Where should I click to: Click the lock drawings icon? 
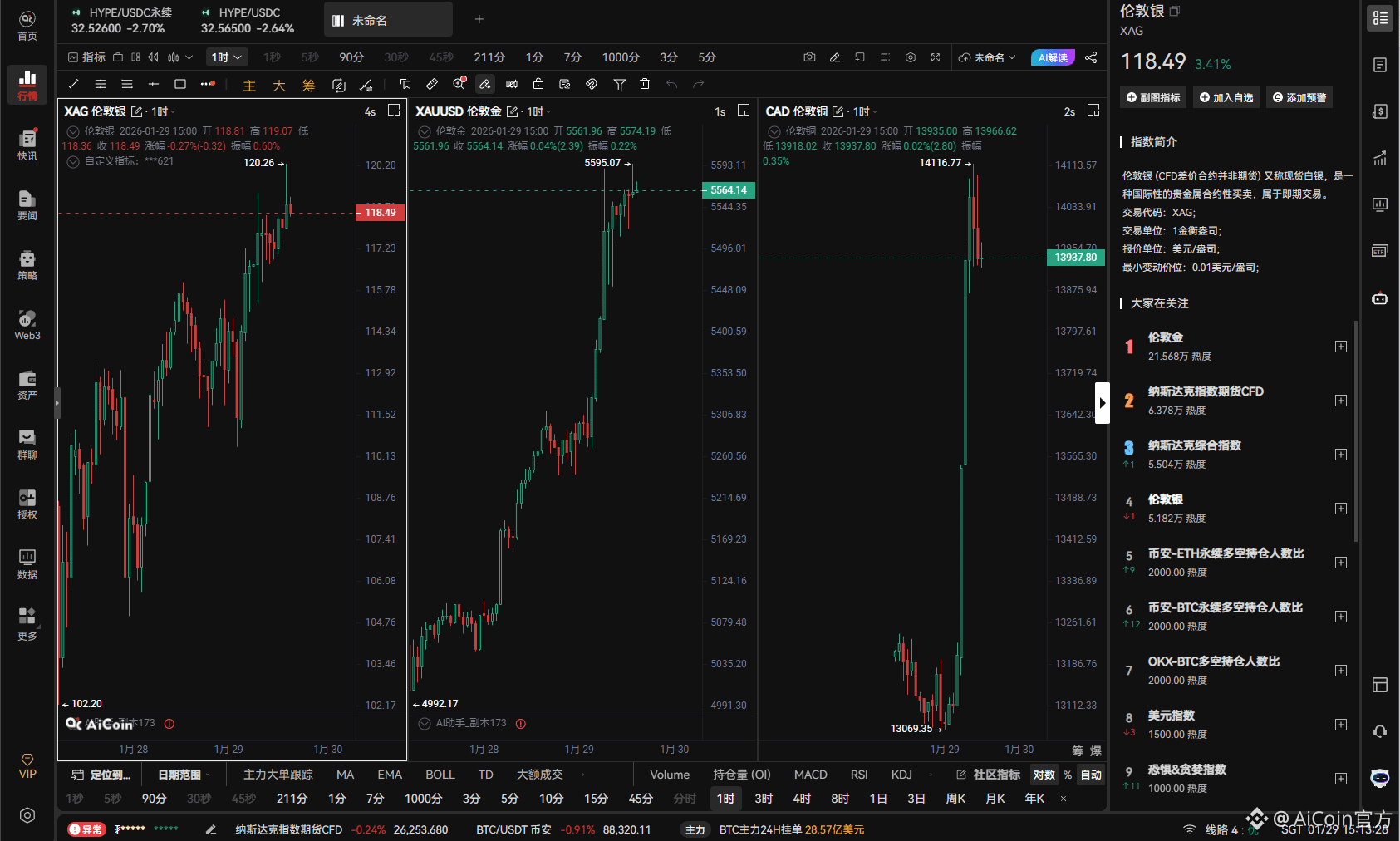point(538,84)
